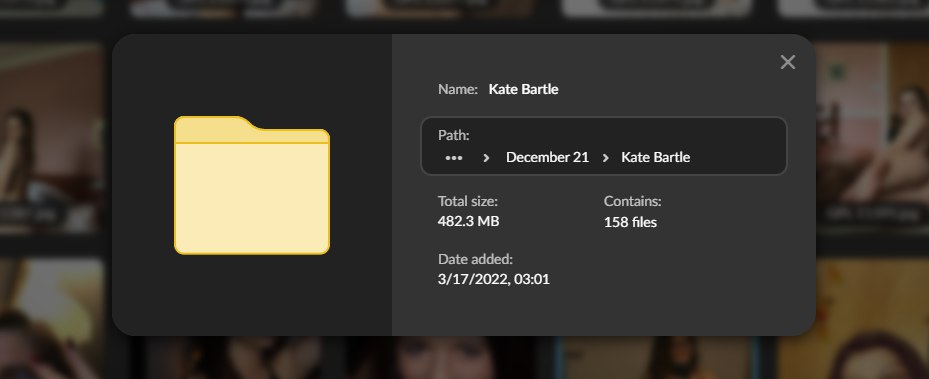Open the December 21 path segment
929x379 pixels.
click(547, 157)
